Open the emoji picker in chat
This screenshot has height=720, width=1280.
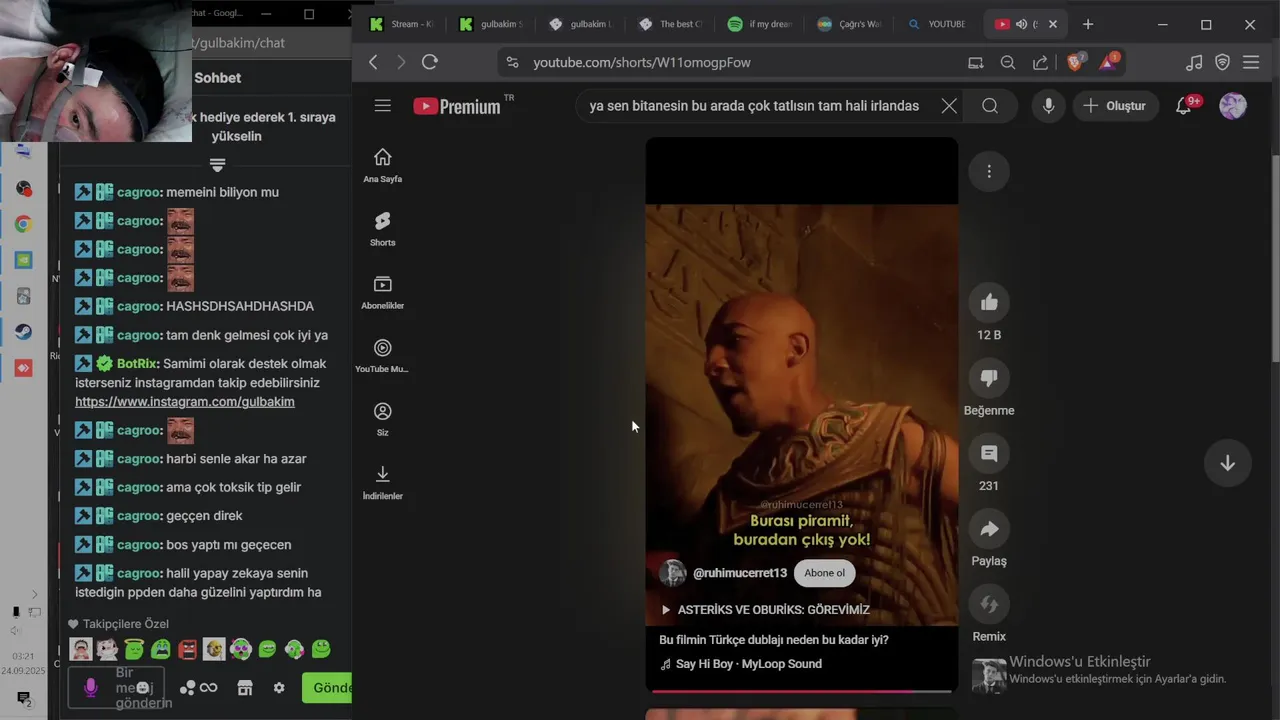pyautogui.click(x=143, y=687)
